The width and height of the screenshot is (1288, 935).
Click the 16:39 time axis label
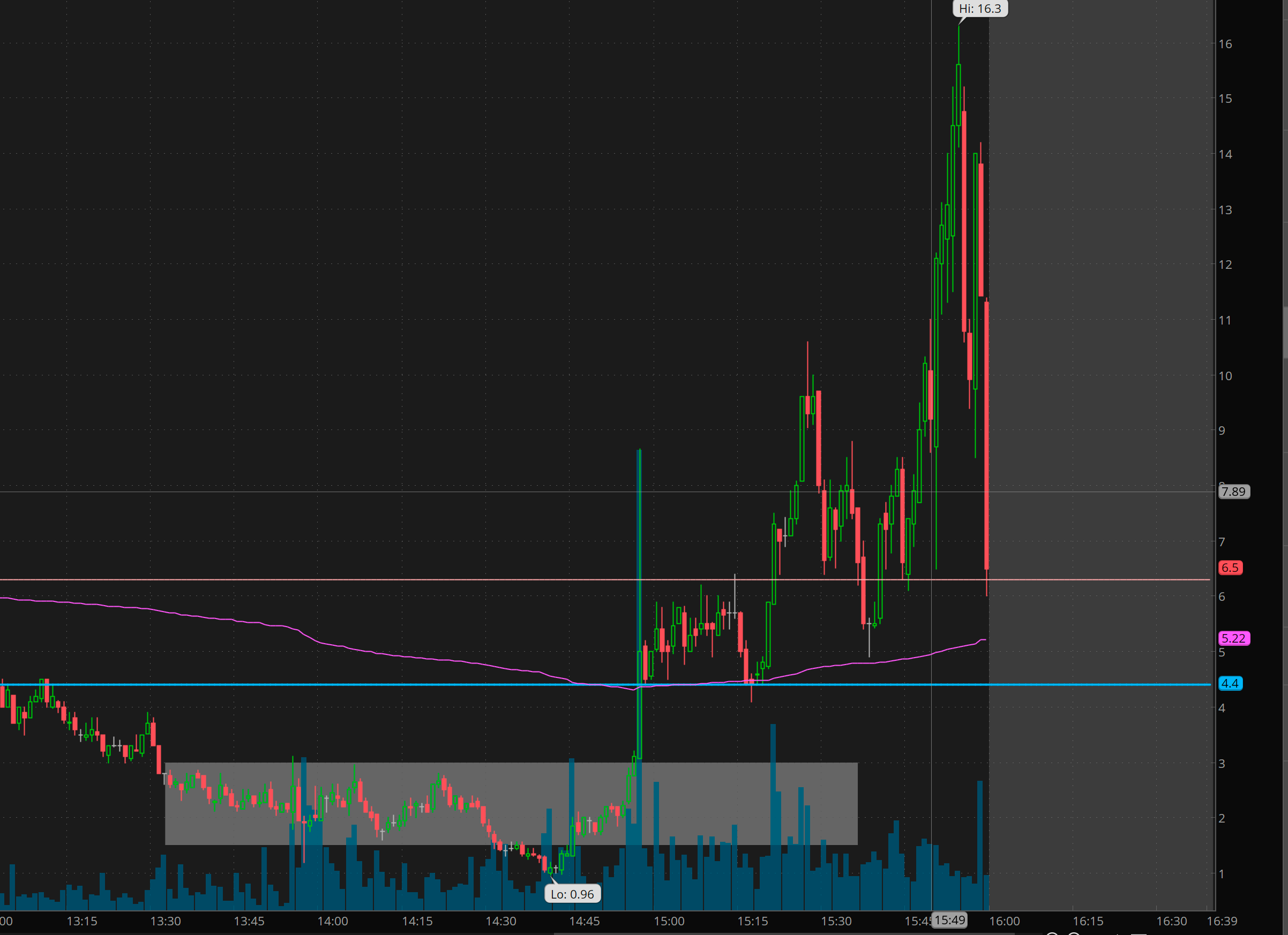tap(1222, 921)
